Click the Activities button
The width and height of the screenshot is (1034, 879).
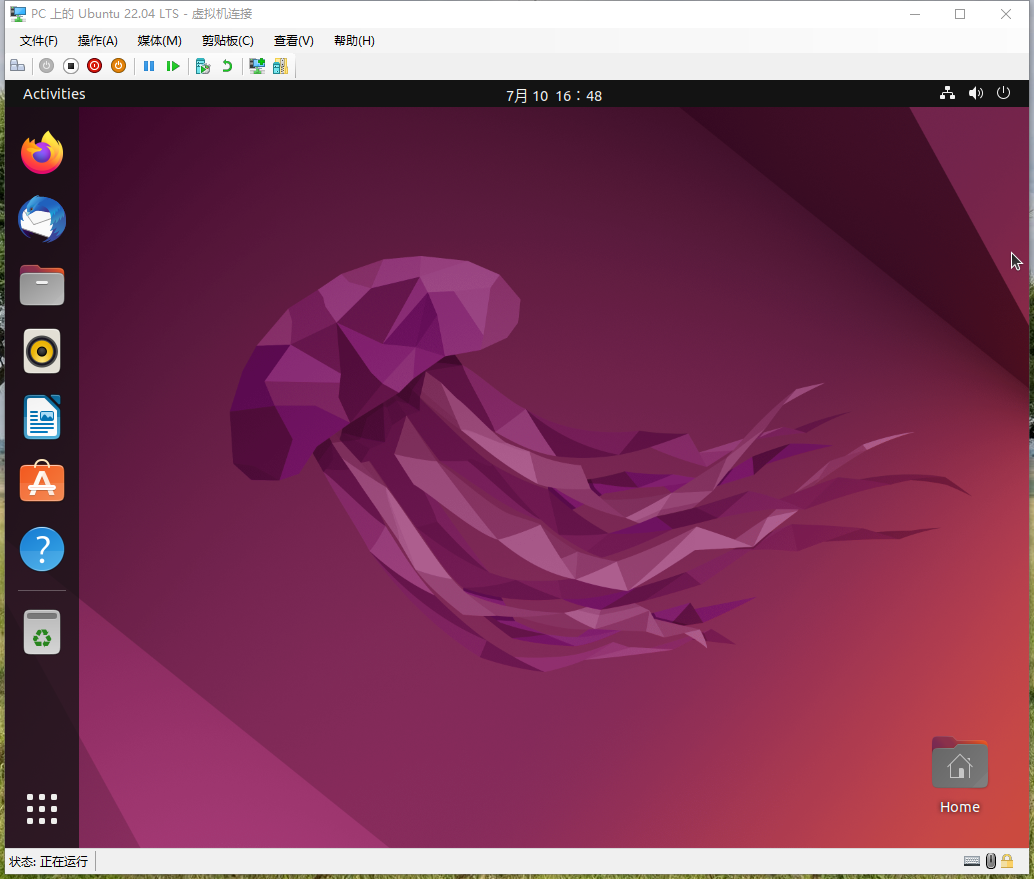[x=54, y=94]
